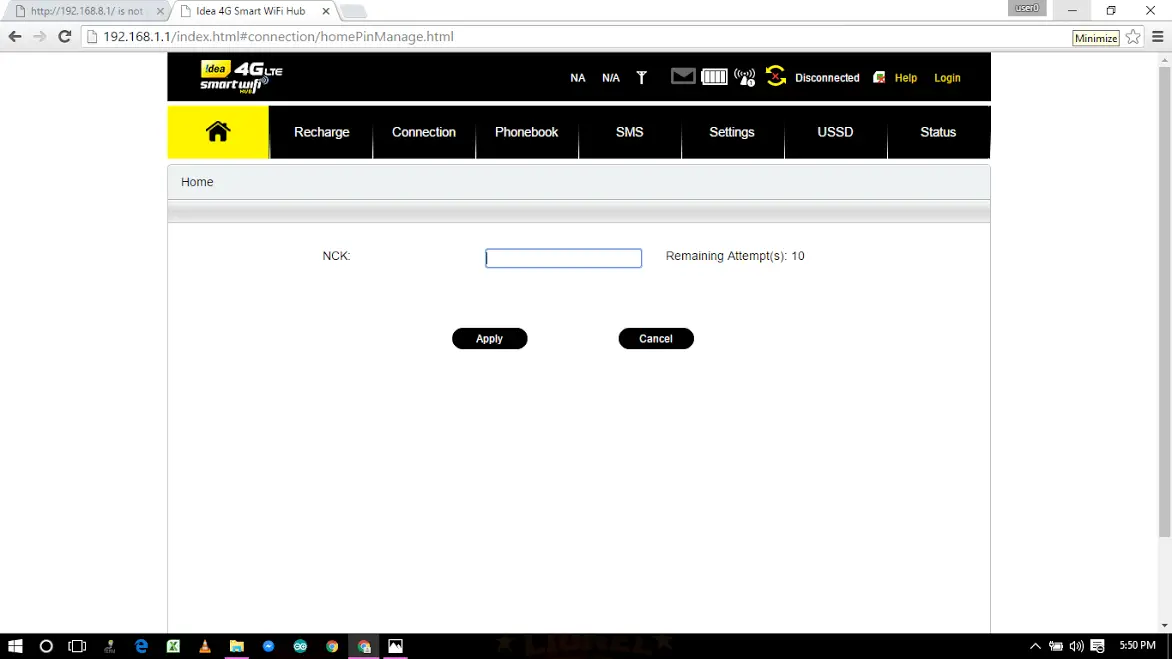Open the Settings menu tab

click(732, 132)
